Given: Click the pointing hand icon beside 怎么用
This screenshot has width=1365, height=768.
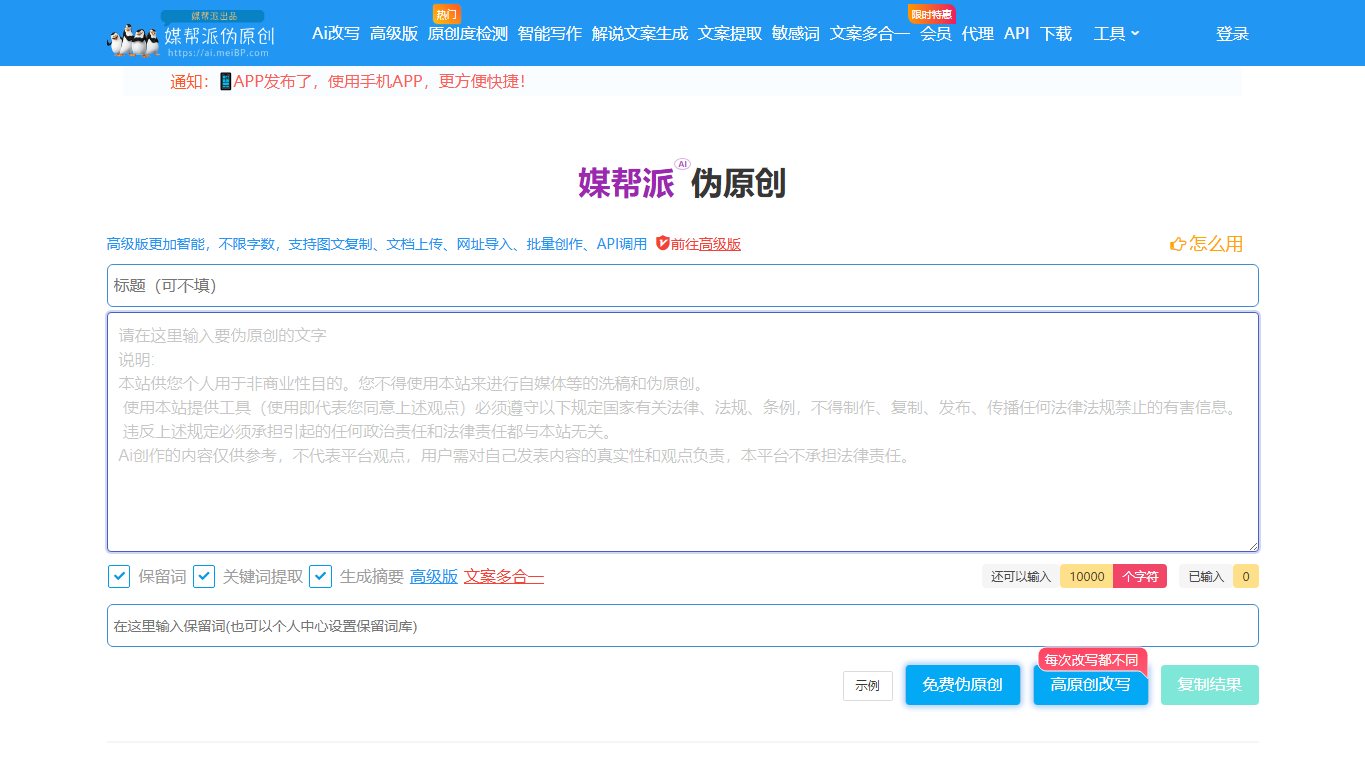Looking at the screenshot, I should (x=1178, y=244).
